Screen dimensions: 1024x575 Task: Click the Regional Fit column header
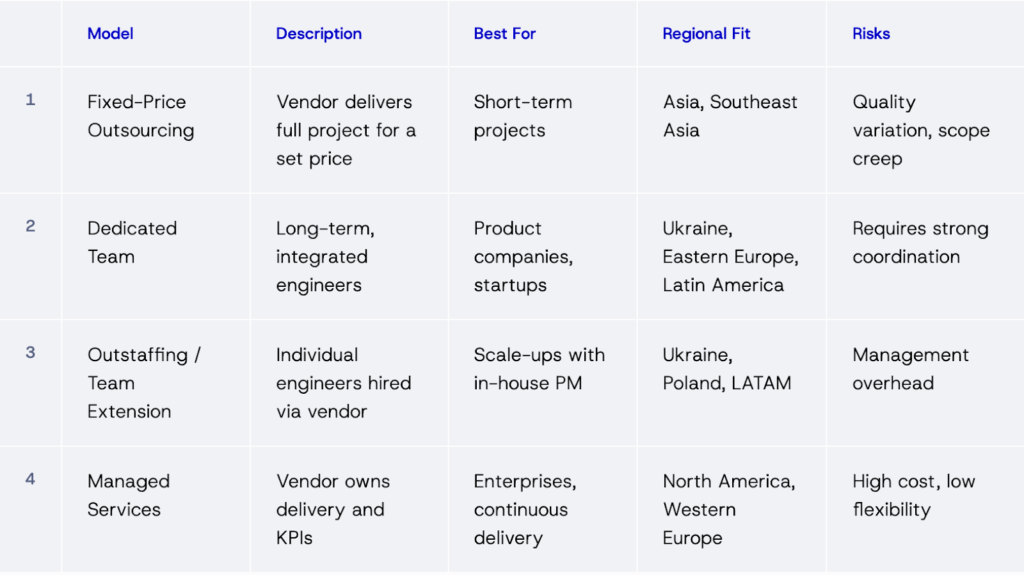click(706, 34)
